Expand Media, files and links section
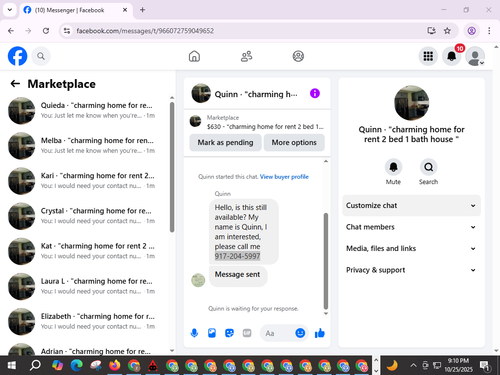The width and height of the screenshot is (500, 375). tap(411, 248)
